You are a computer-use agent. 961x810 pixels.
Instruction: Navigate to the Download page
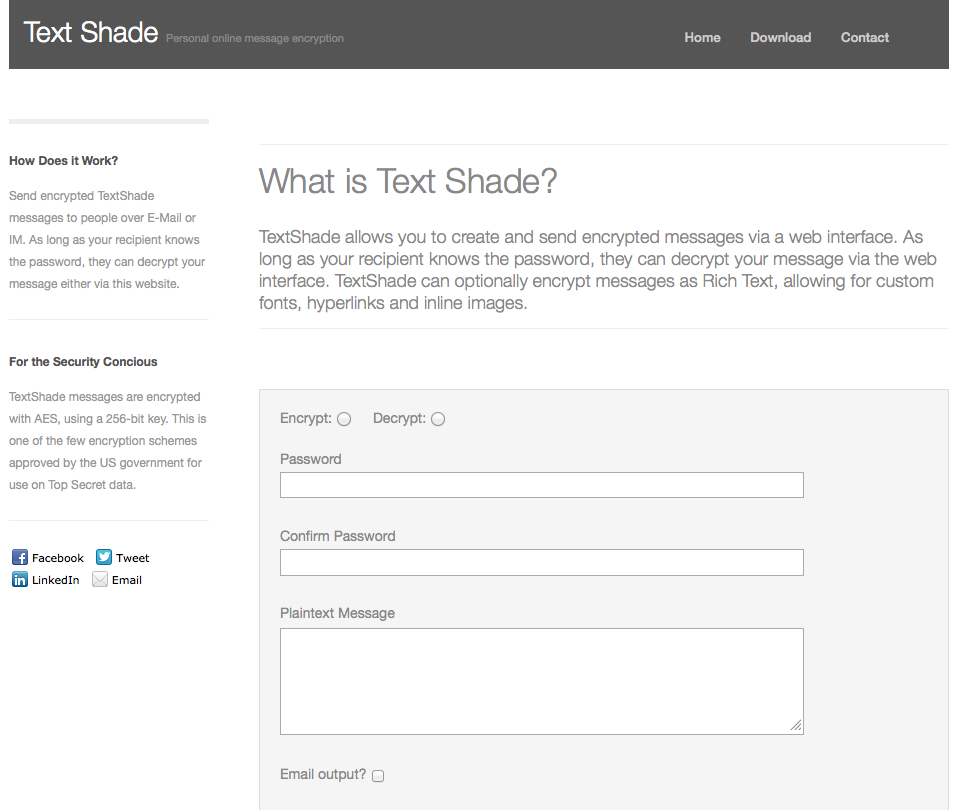[780, 37]
